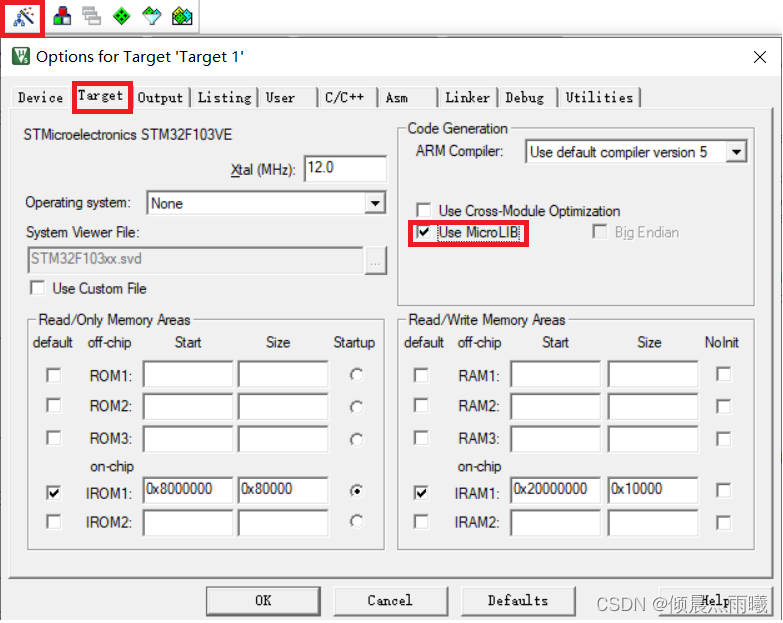This screenshot has width=783, height=623.
Task: Check the IRAM2 default checkbox
Action: pos(421,522)
